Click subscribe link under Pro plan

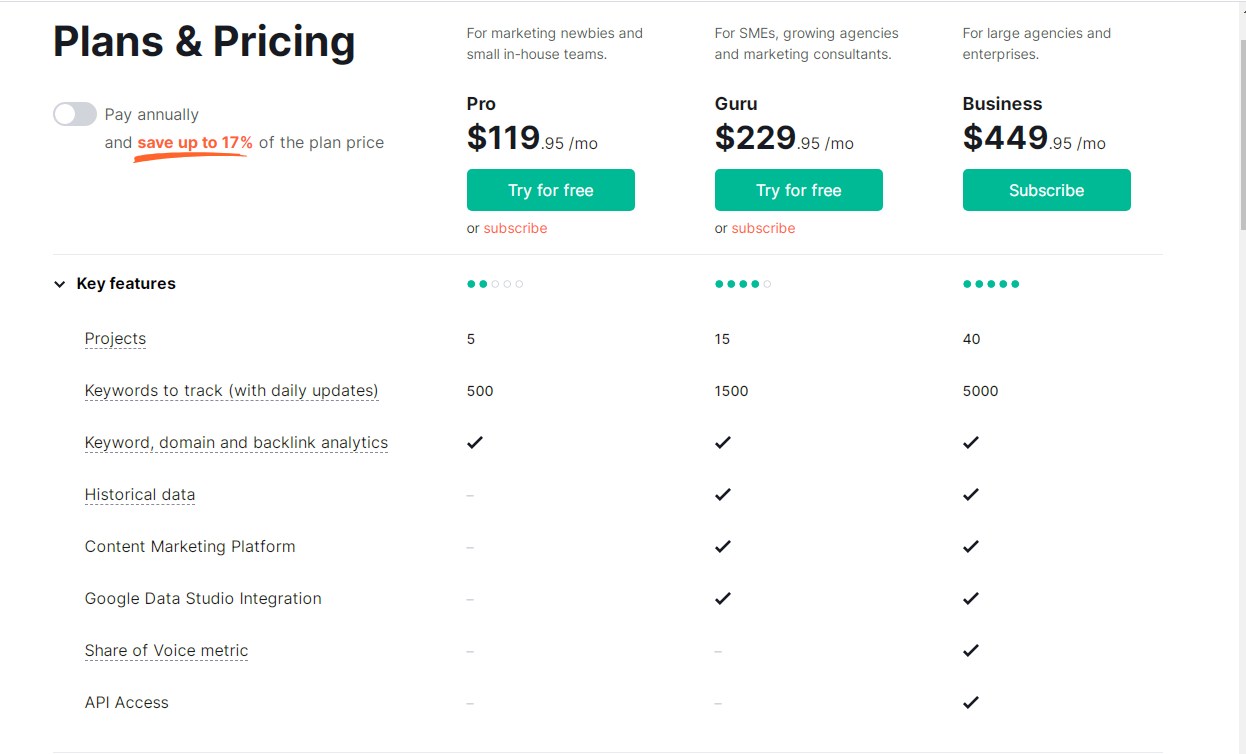pyautogui.click(x=515, y=228)
